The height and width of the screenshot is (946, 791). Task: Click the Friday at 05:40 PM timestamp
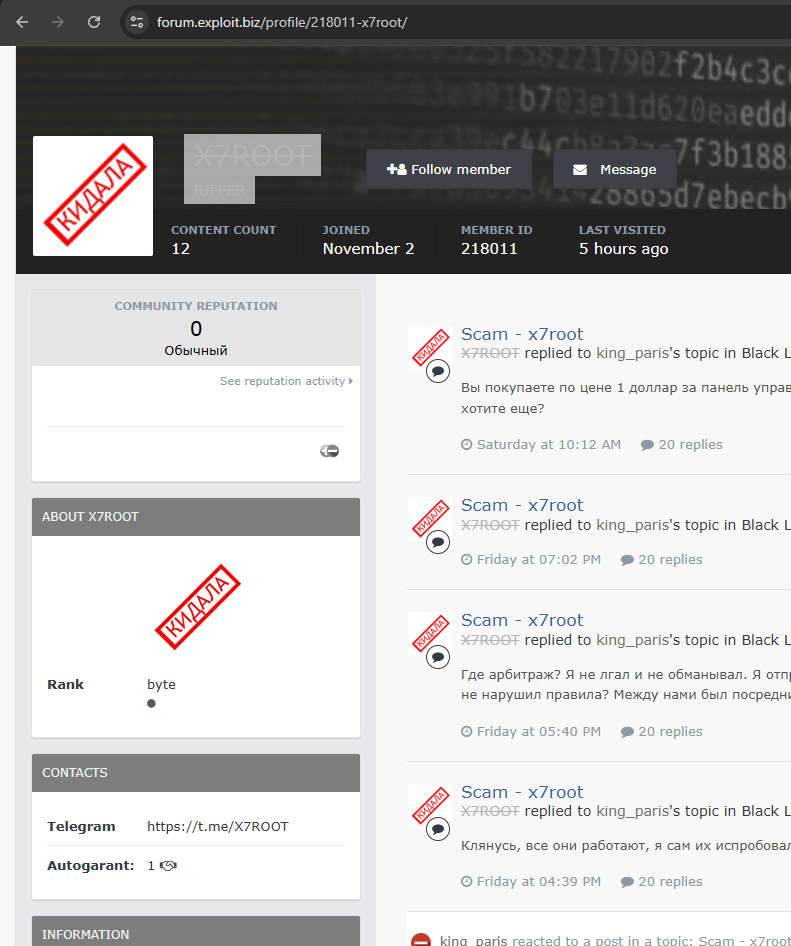click(x=538, y=731)
